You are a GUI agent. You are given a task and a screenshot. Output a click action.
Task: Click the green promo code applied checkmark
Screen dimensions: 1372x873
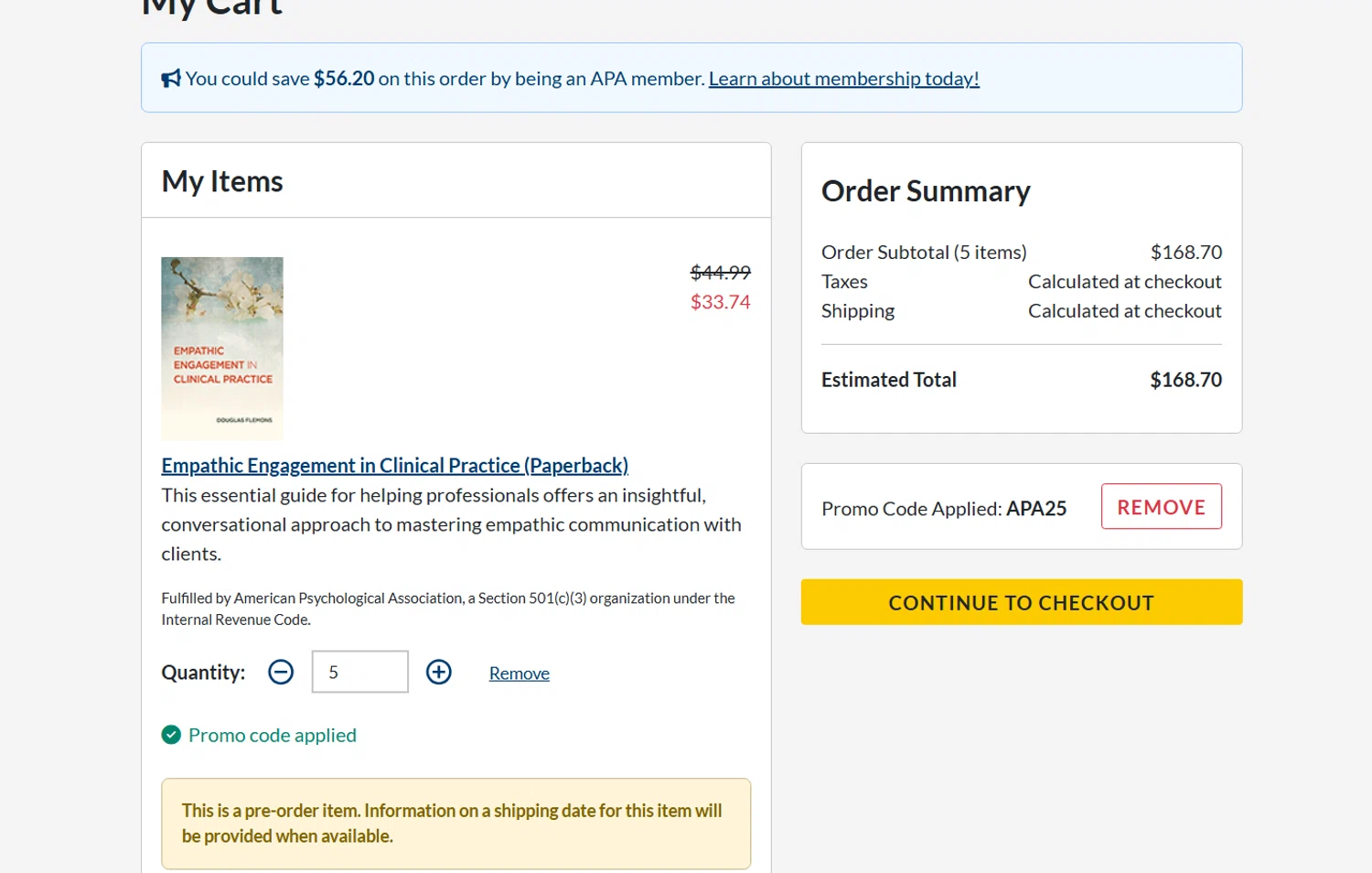pyautogui.click(x=171, y=735)
